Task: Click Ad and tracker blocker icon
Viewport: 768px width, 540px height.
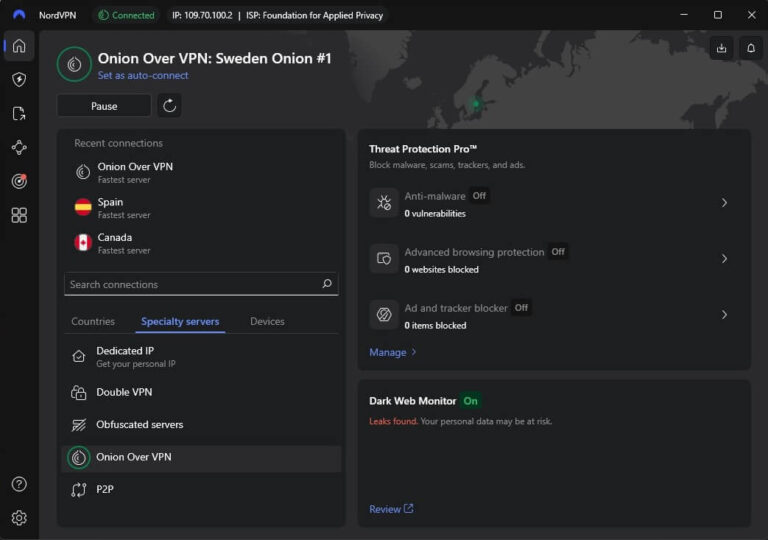Action: point(384,314)
